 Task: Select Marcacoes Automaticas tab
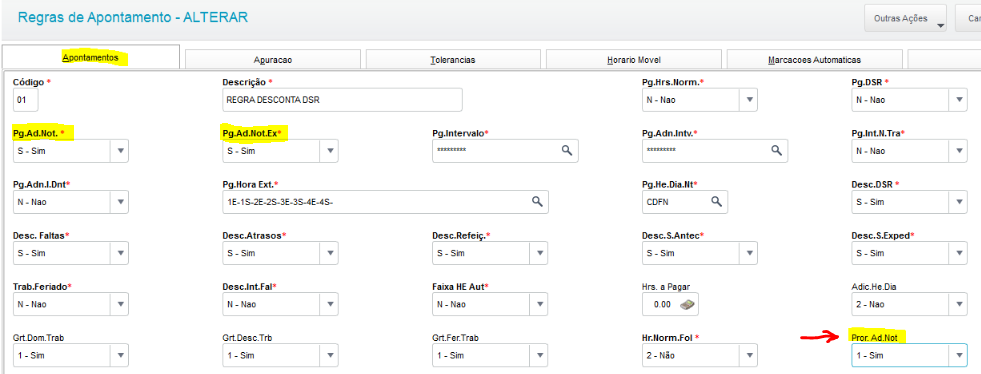814,60
